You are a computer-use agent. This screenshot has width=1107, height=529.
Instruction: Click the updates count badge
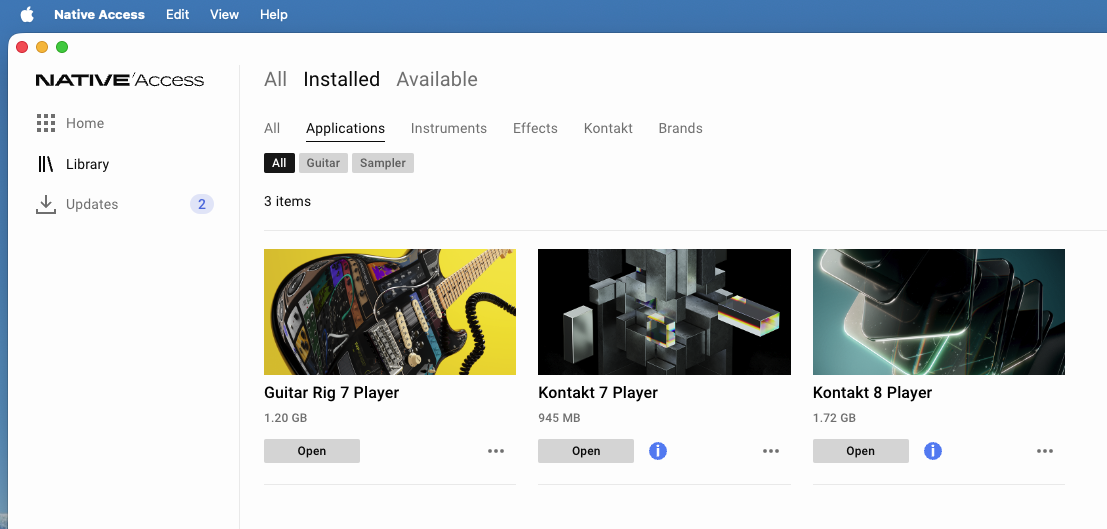(201, 204)
